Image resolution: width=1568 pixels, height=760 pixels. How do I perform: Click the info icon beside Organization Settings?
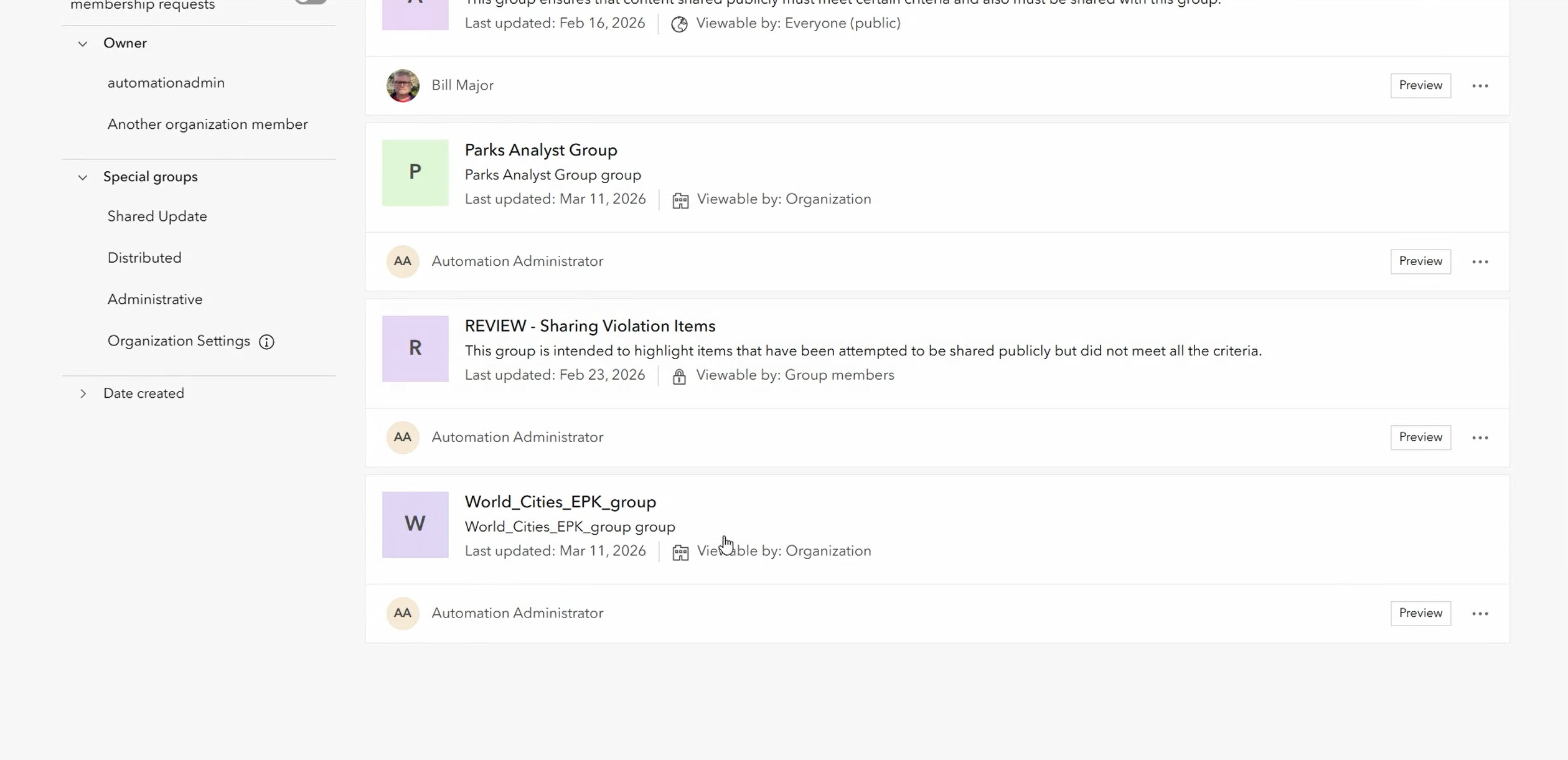tap(266, 342)
